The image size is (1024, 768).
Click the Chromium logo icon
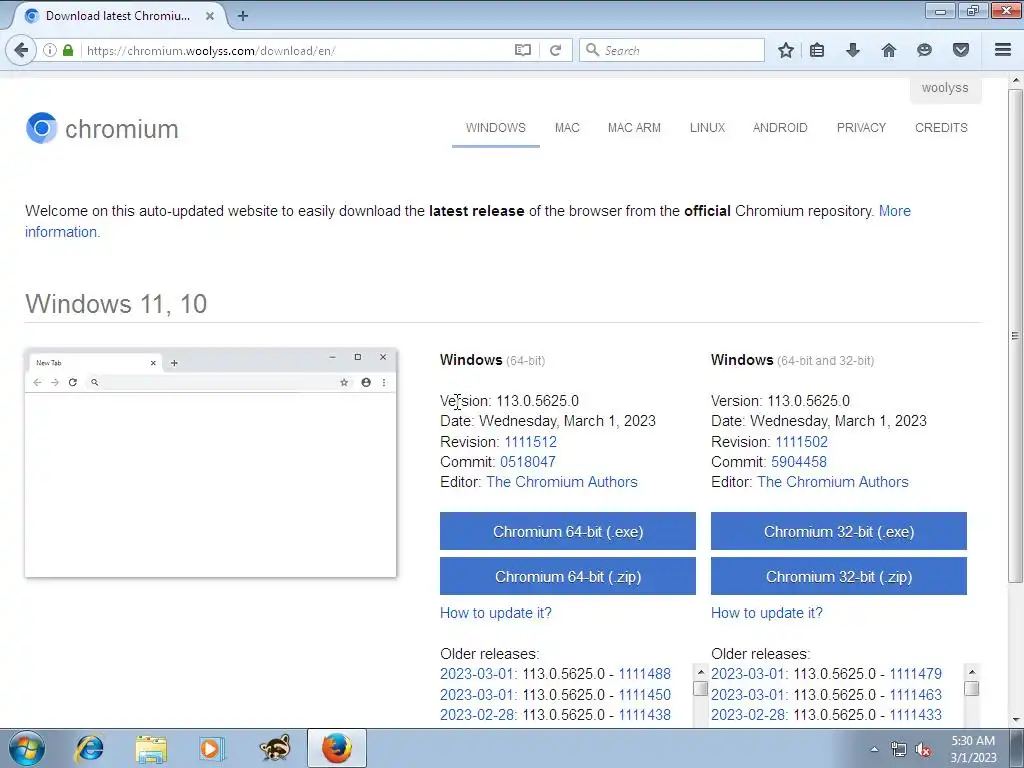point(42,128)
